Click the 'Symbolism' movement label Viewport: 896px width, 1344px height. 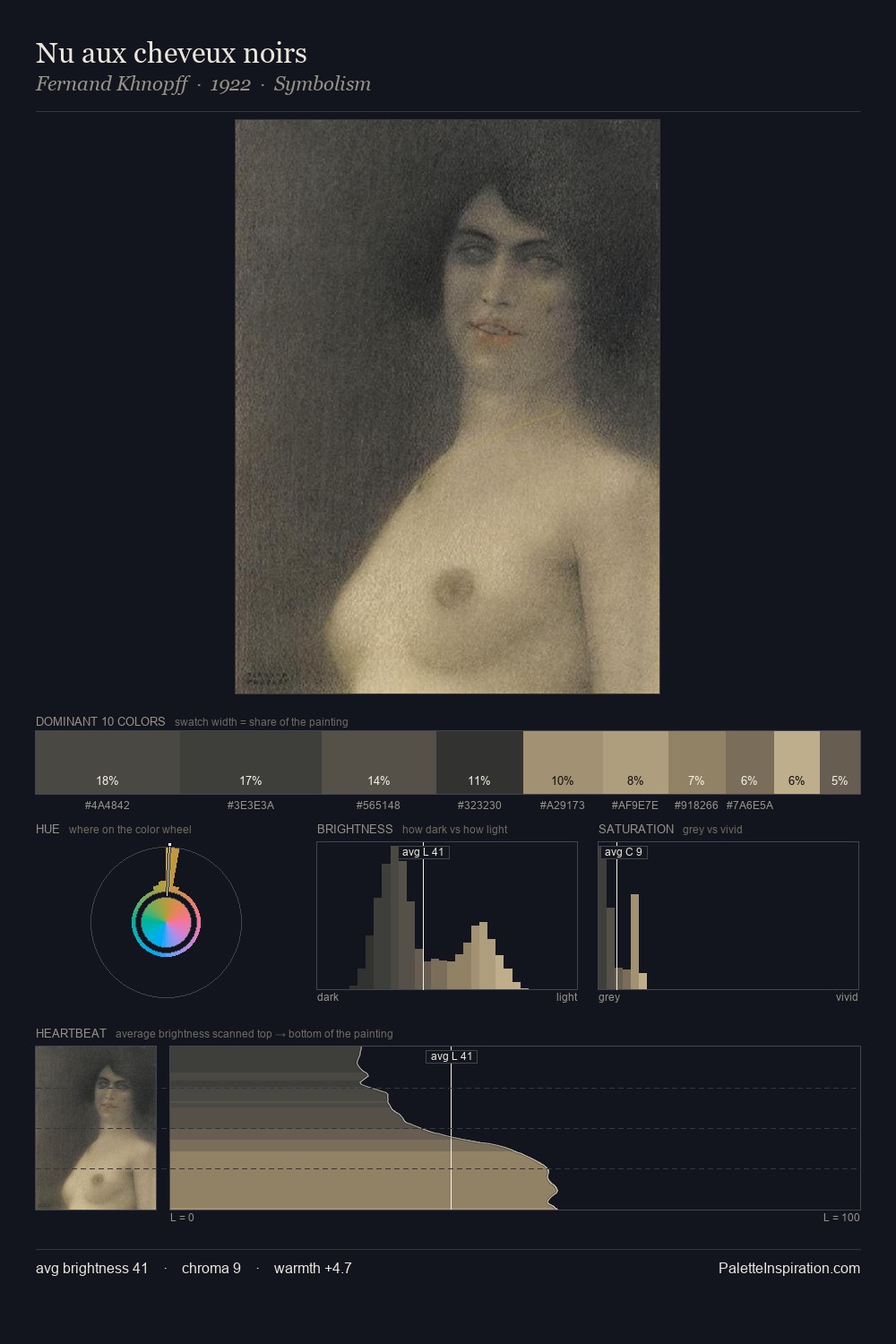click(323, 84)
